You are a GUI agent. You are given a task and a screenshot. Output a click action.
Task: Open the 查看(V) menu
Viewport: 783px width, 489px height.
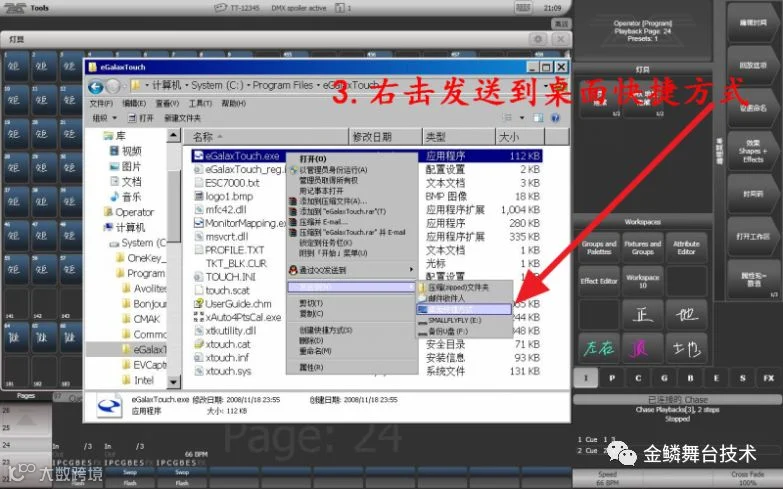pyautogui.click(x=167, y=103)
